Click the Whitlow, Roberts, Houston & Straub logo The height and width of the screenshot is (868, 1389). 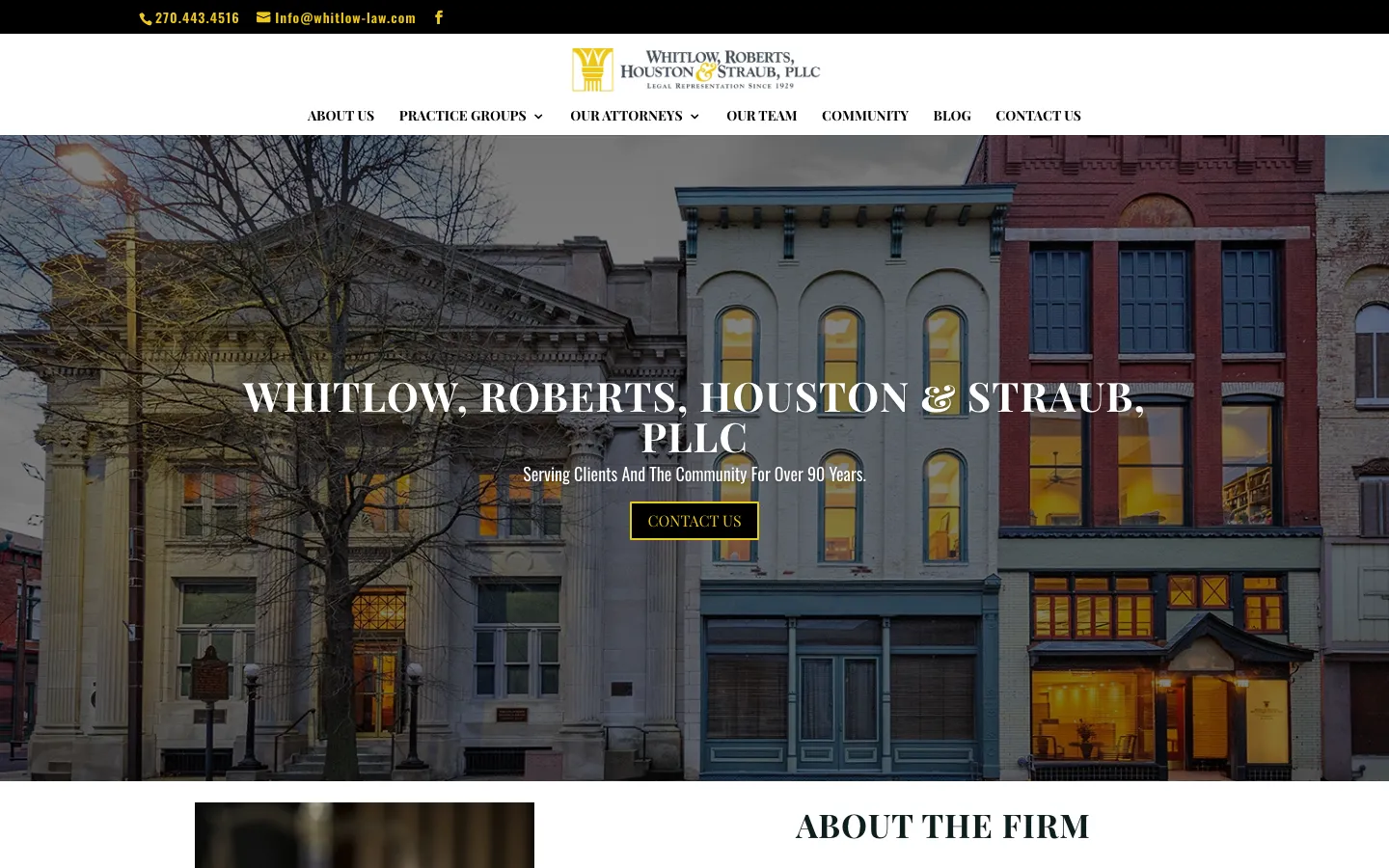(x=695, y=70)
